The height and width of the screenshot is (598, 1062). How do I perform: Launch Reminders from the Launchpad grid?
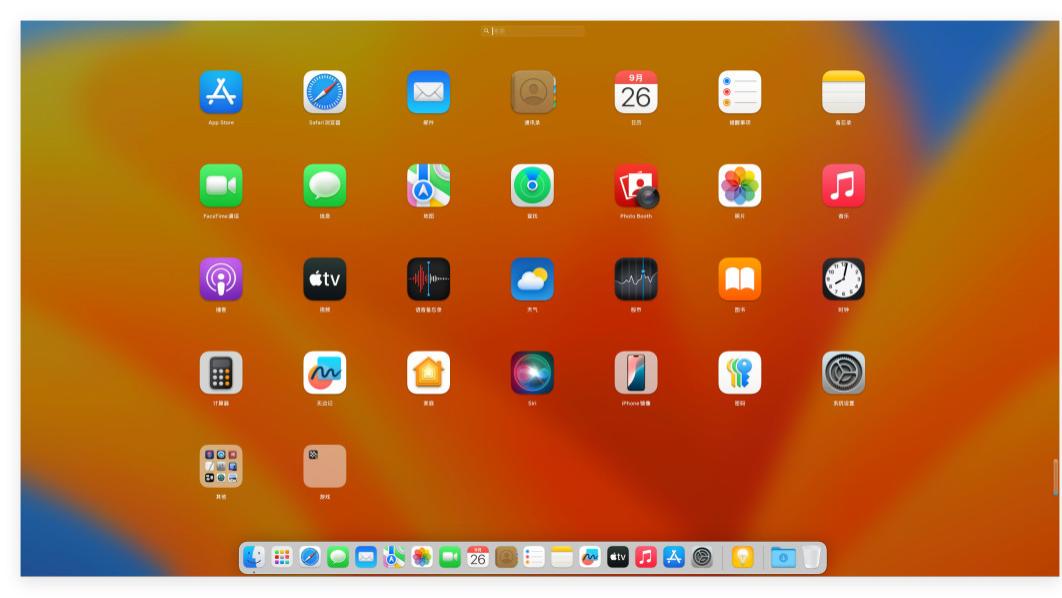(x=740, y=92)
